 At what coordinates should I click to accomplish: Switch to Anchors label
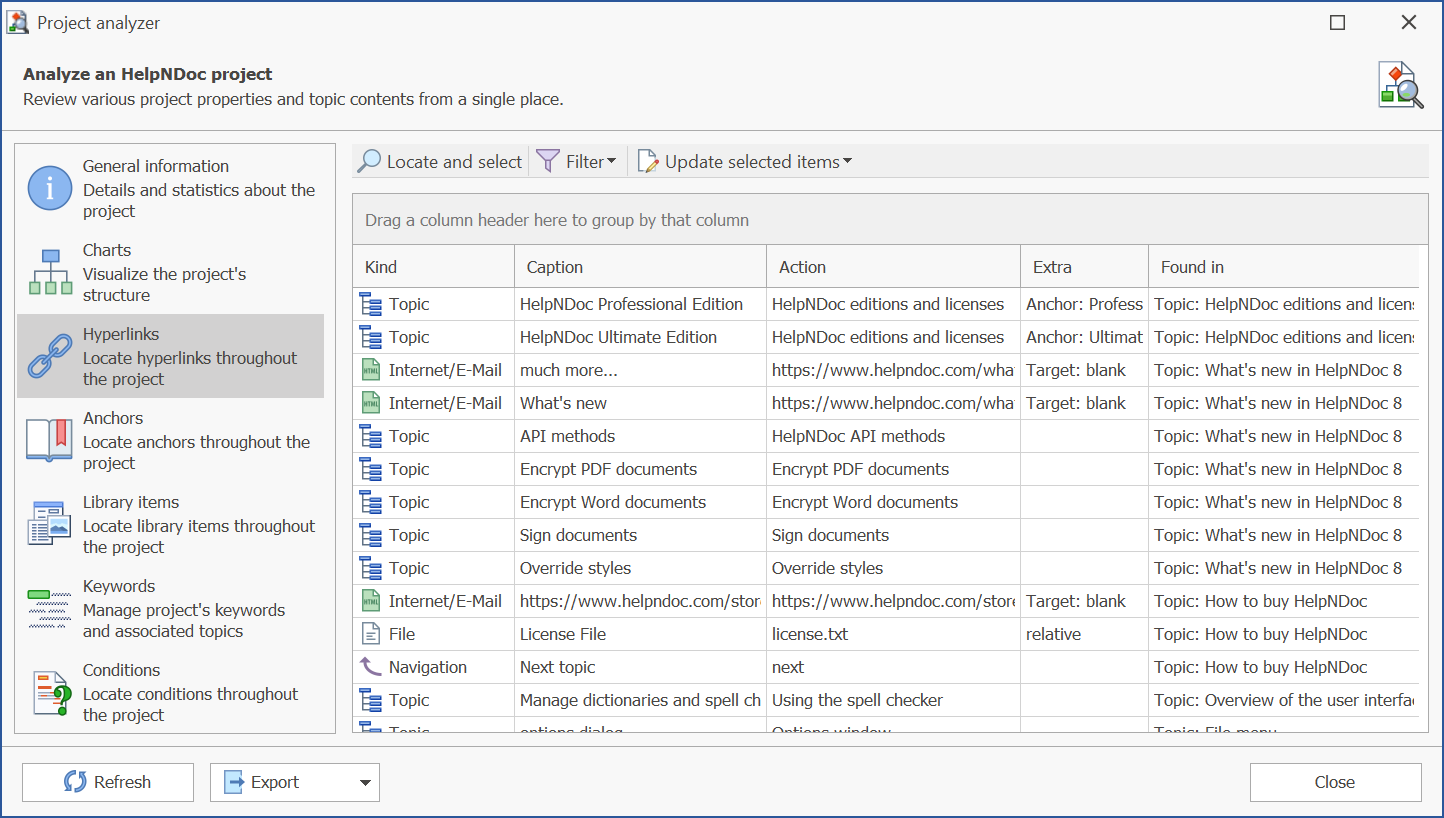point(113,418)
